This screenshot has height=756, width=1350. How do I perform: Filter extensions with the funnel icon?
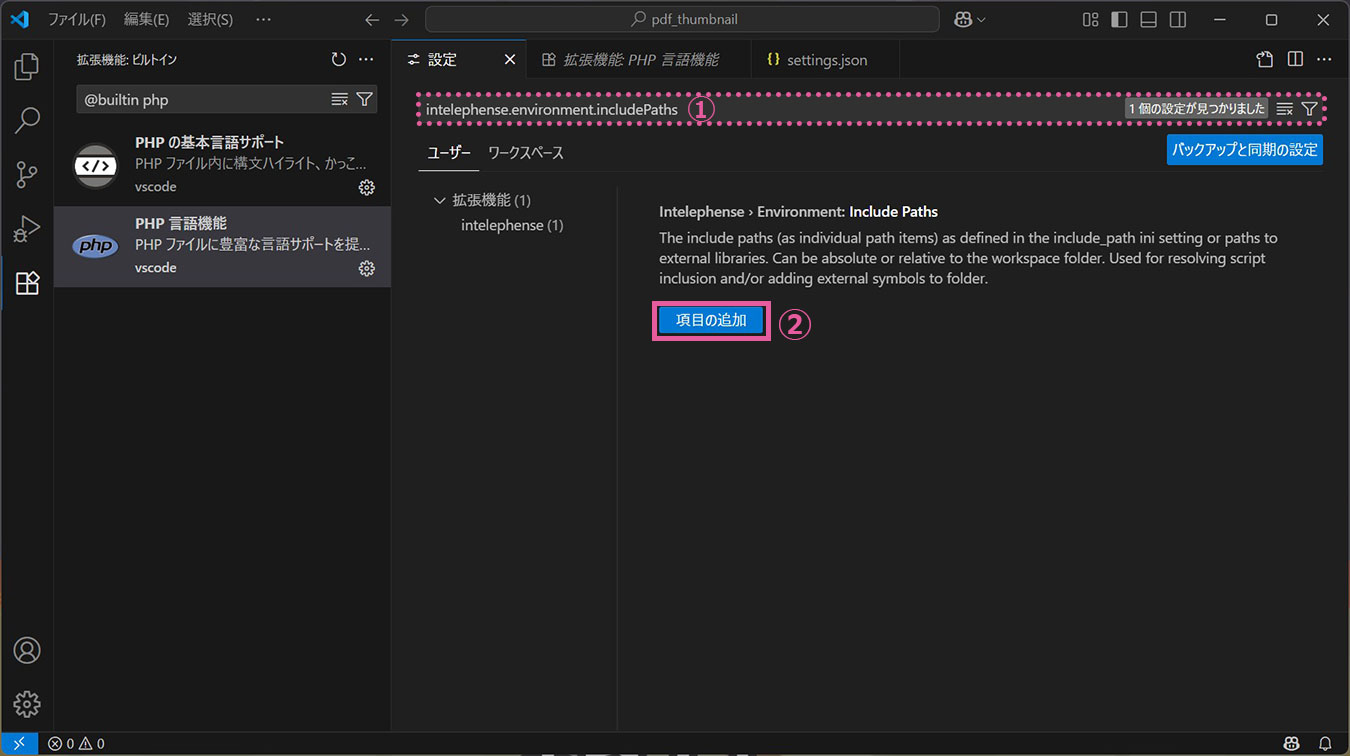tap(364, 99)
